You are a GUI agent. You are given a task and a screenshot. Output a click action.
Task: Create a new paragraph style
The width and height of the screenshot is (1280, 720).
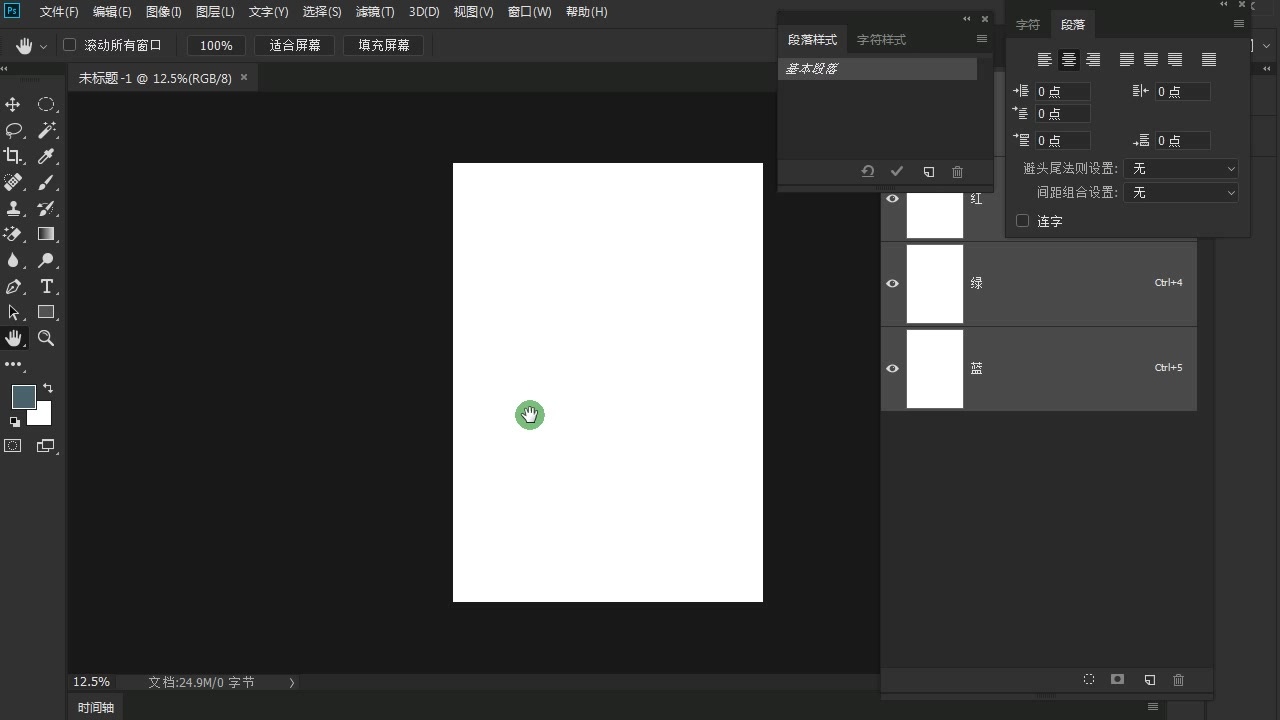click(929, 172)
